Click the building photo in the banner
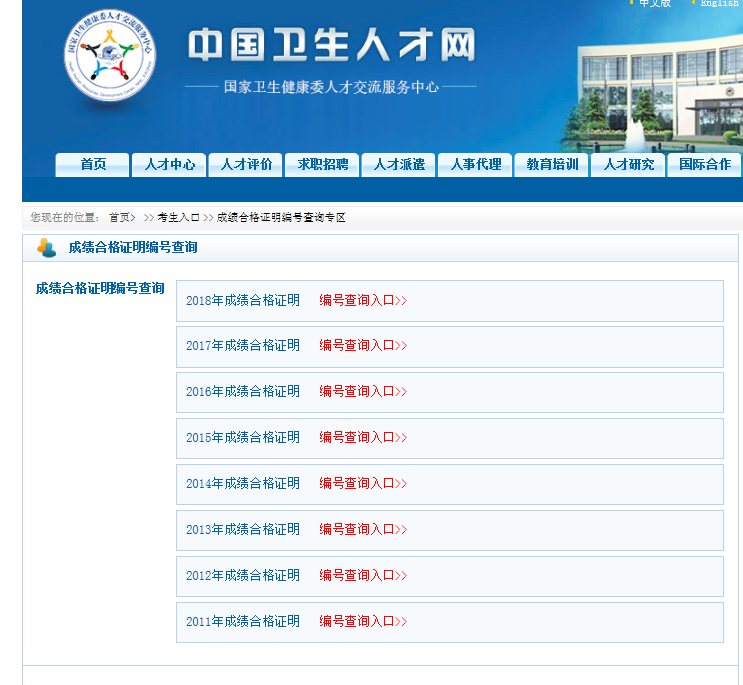The image size is (743, 685). tap(652, 92)
